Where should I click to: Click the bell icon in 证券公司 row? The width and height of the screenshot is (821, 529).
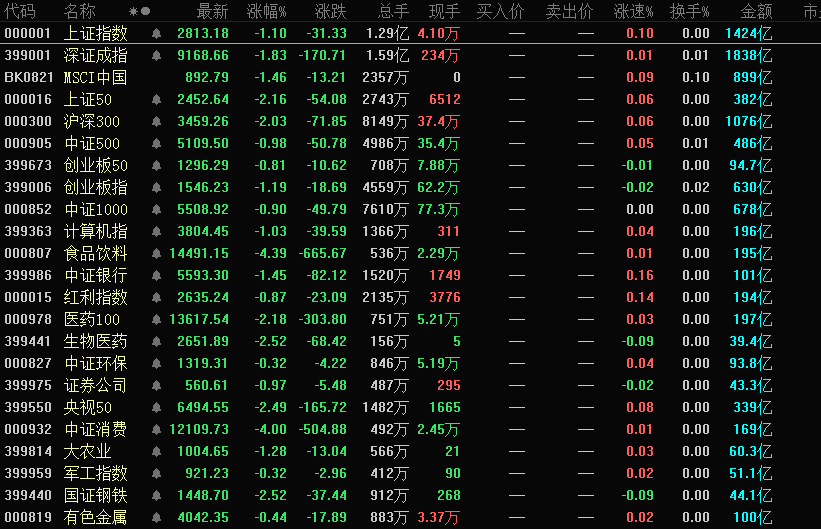click(x=156, y=385)
